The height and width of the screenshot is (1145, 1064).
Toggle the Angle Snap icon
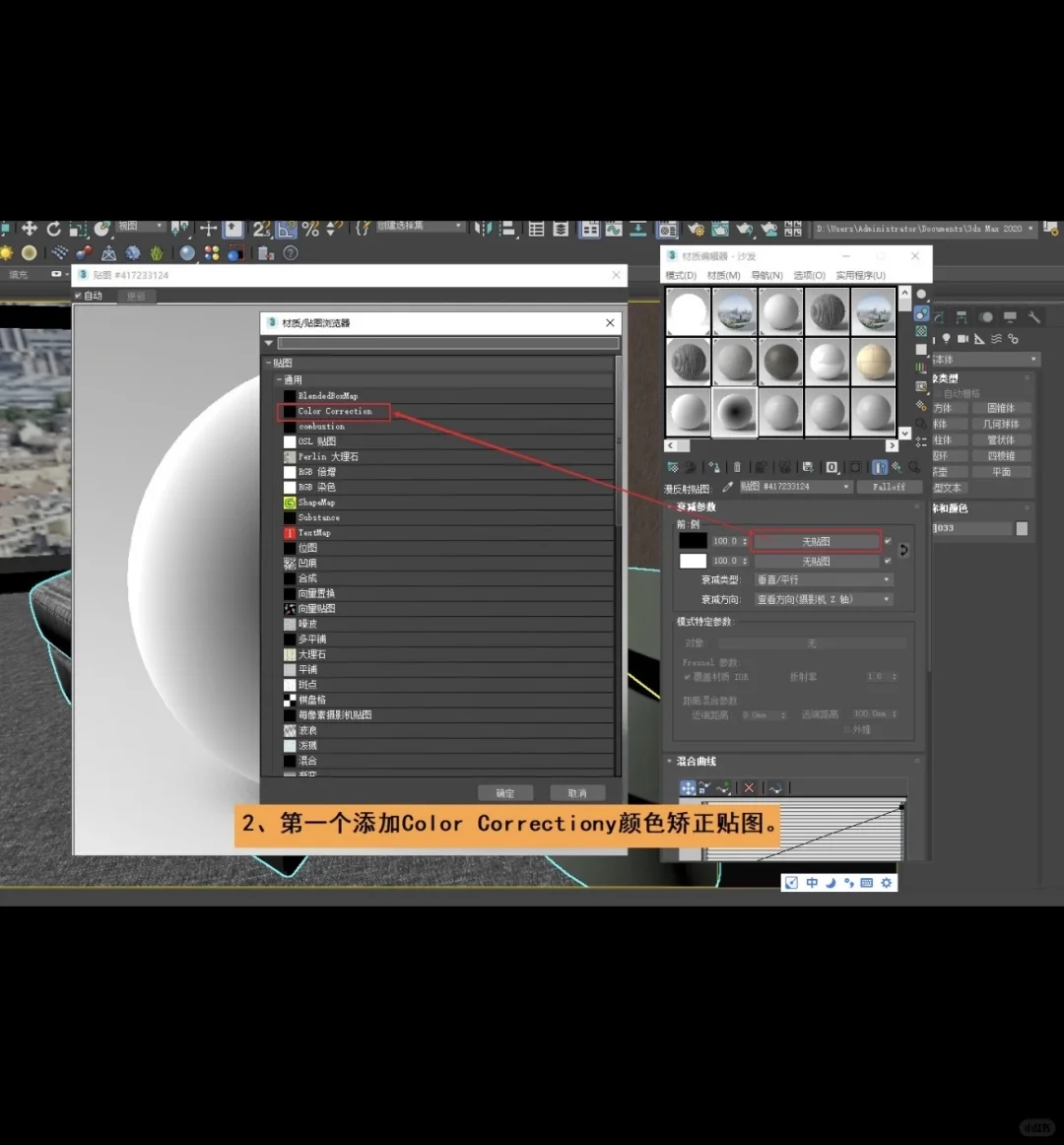tap(287, 229)
